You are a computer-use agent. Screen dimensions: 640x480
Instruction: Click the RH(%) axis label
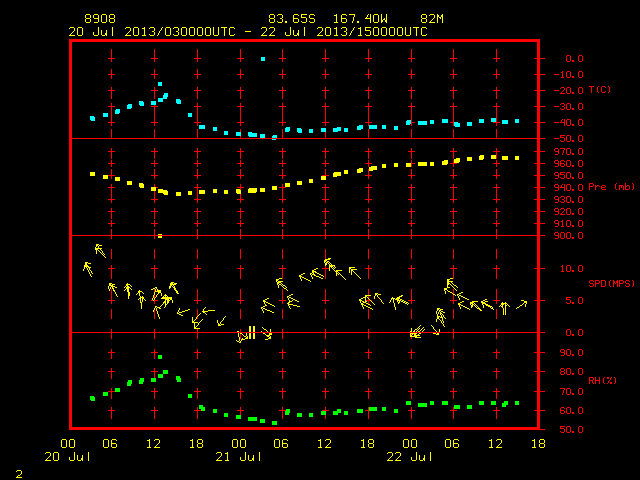pos(602,380)
